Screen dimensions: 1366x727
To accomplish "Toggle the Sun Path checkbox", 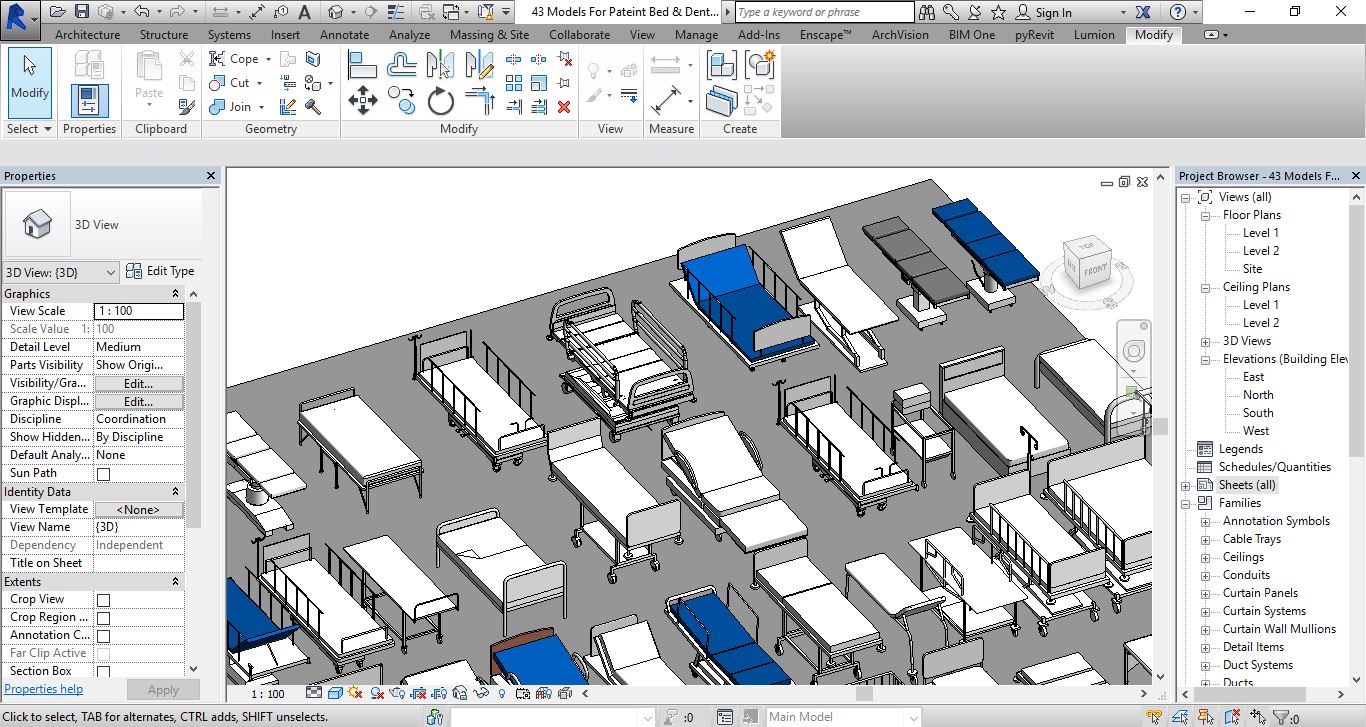I will (103, 474).
